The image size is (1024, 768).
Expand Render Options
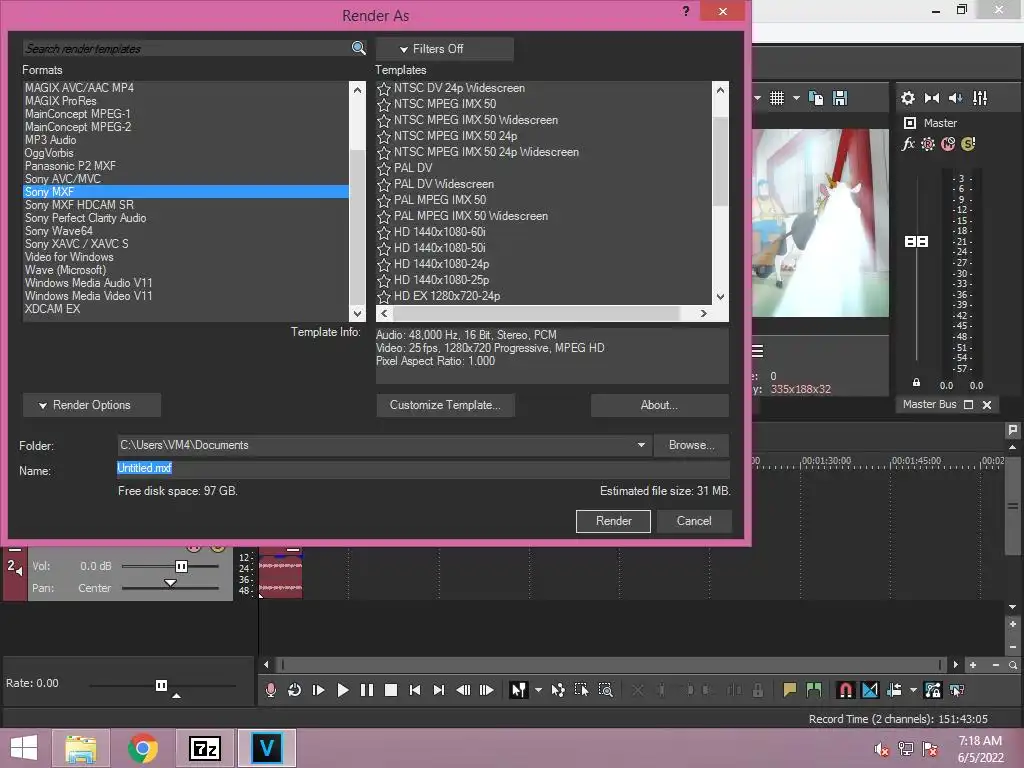[91, 405]
